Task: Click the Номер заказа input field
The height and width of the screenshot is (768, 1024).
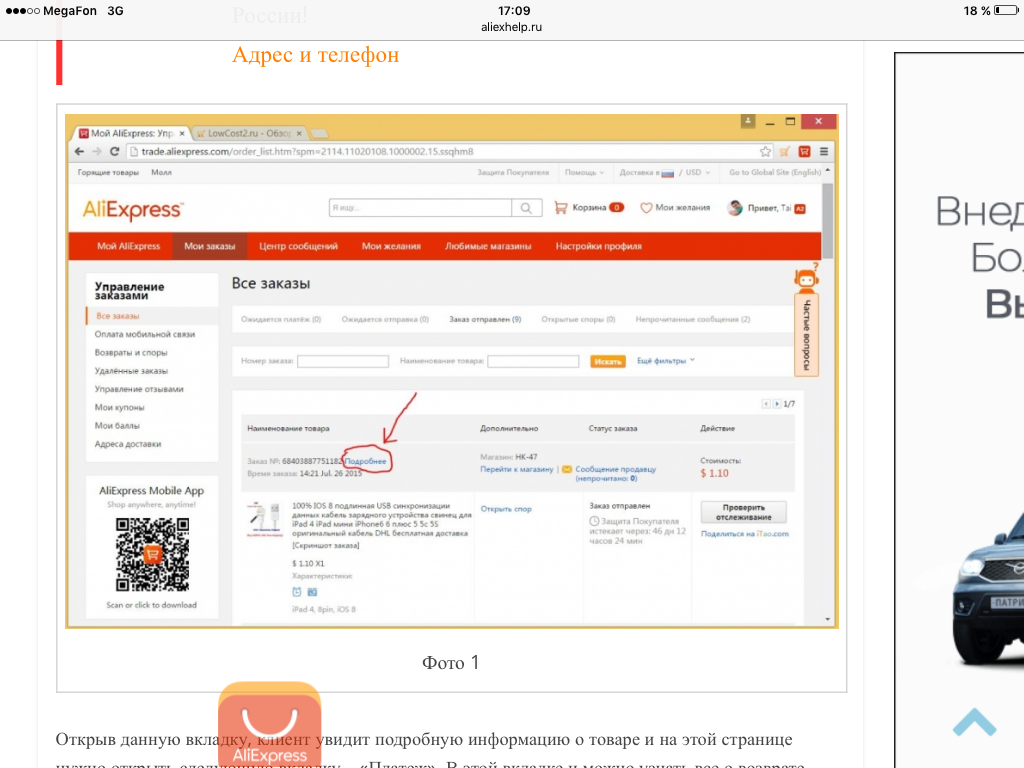Action: click(x=343, y=361)
